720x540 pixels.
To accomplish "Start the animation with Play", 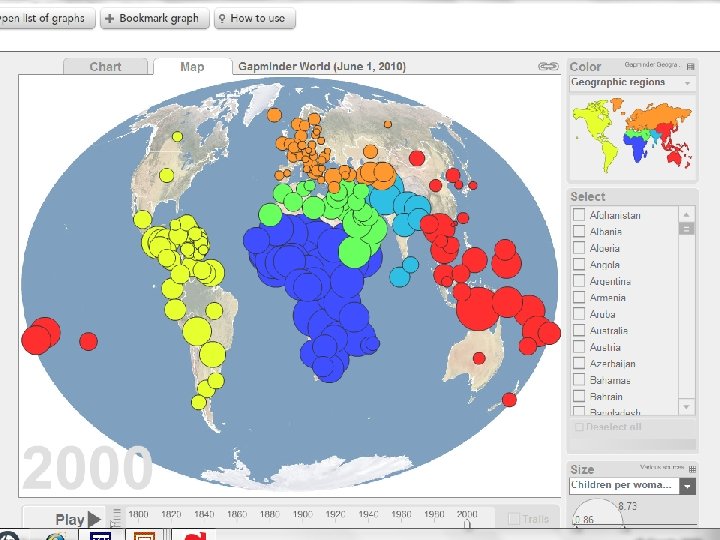I will [78, 519].
